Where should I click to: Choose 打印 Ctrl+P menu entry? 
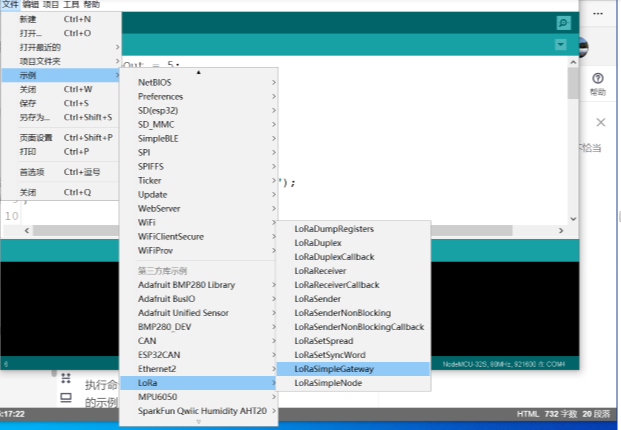[x=61, y=152]
